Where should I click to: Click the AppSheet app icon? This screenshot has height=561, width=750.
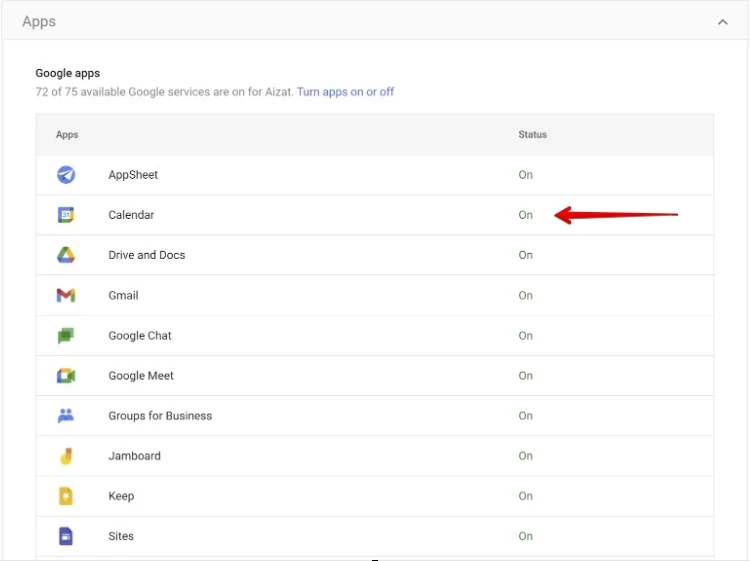66,175
